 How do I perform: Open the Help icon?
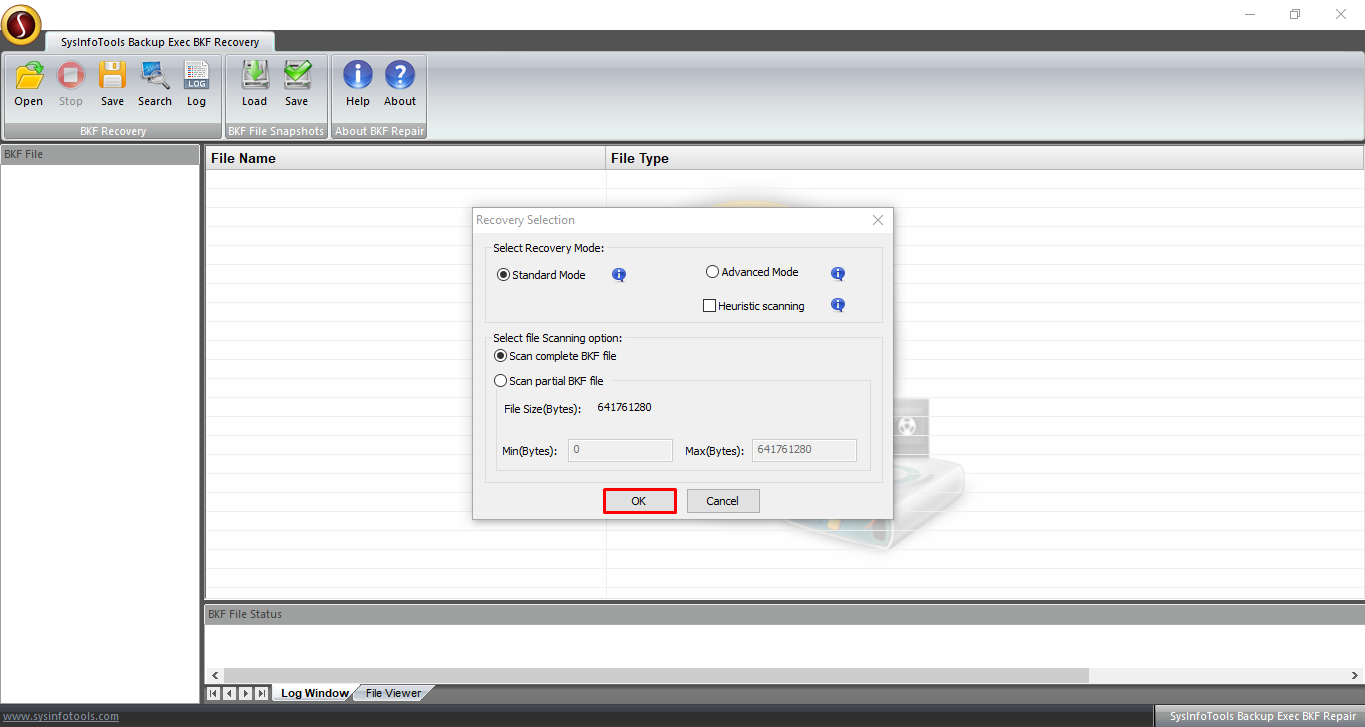pos(358,77)
